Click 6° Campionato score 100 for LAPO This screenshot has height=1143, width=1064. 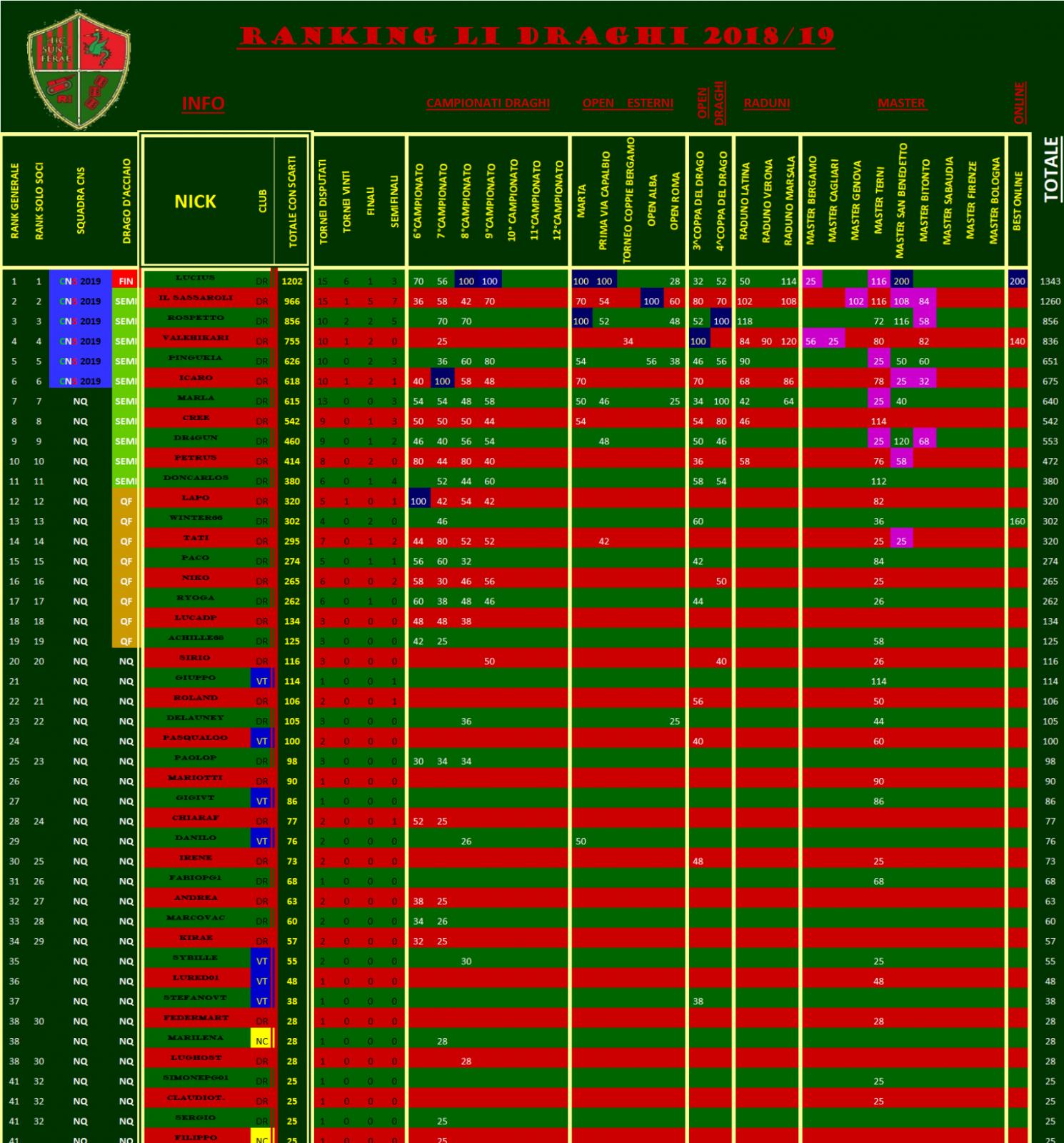[418, 501]
